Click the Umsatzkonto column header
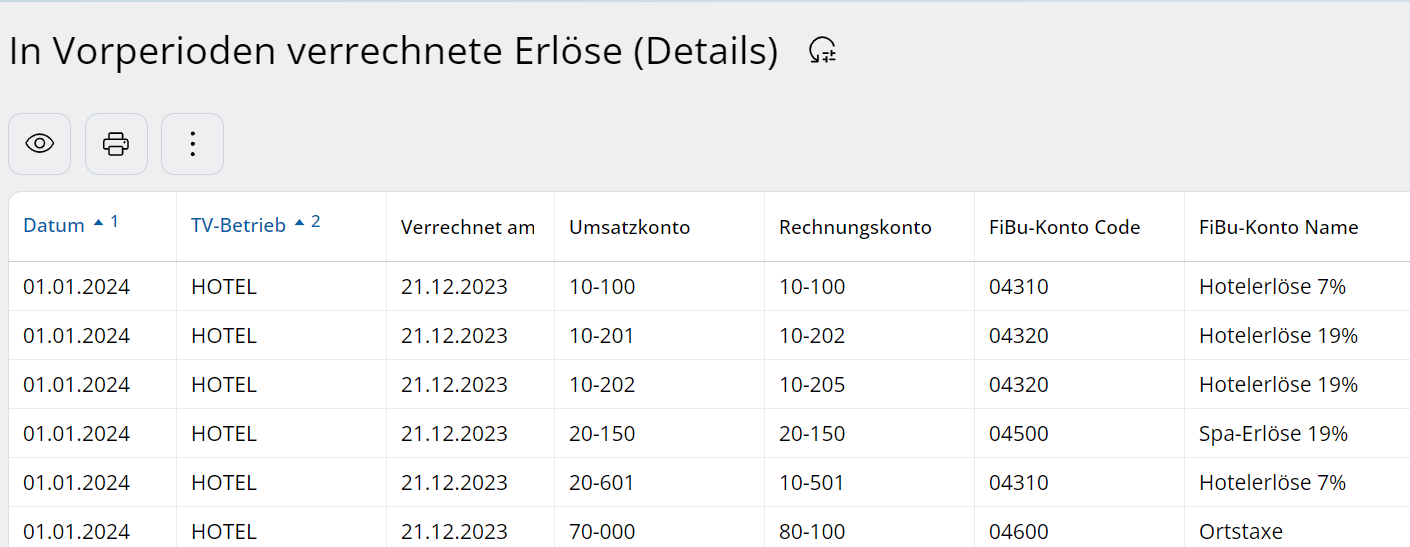Screen dimensions: 1410x547 click(x=630, y=228)
